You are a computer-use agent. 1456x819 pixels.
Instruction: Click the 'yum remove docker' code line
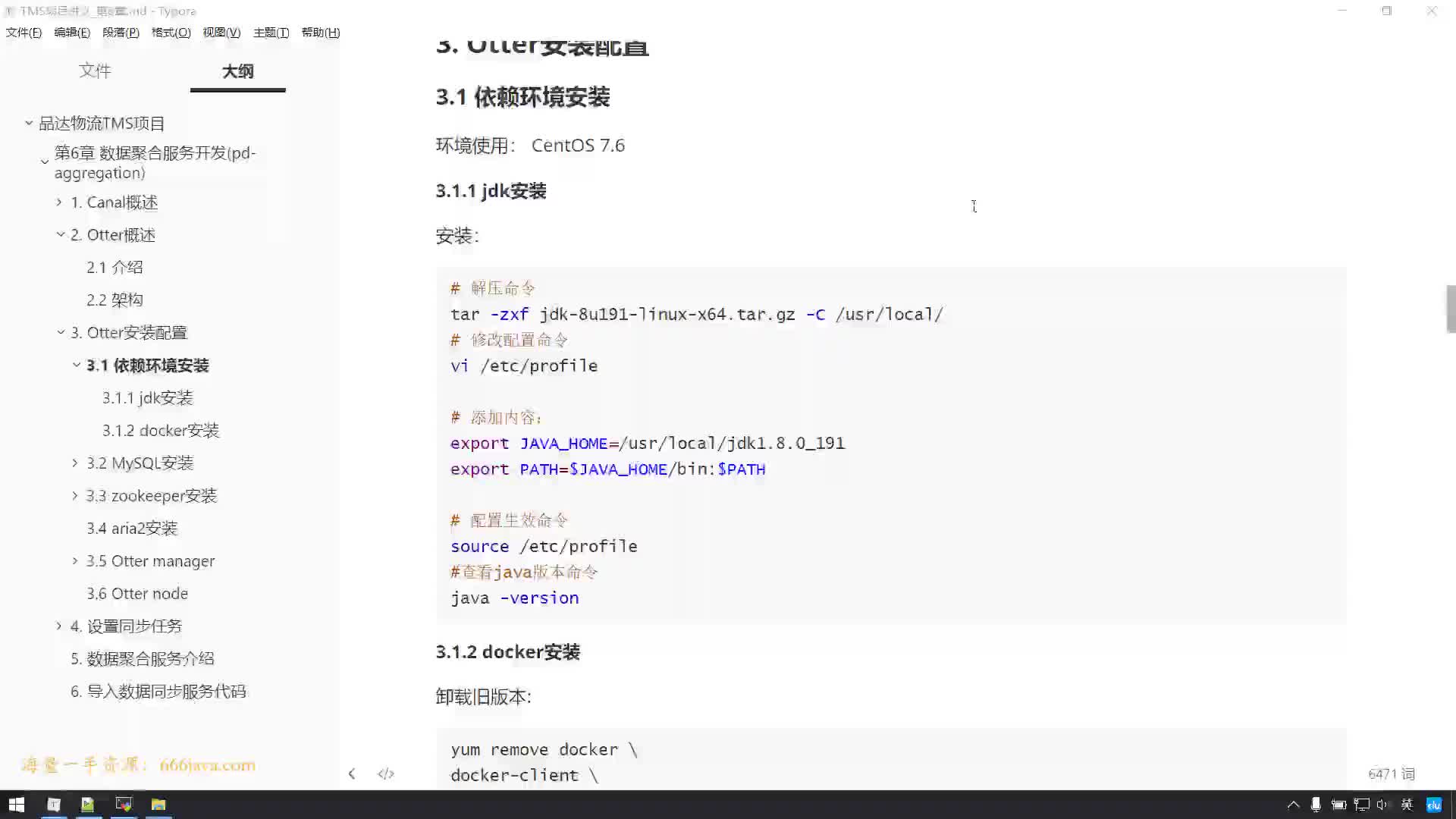[544, 749]
